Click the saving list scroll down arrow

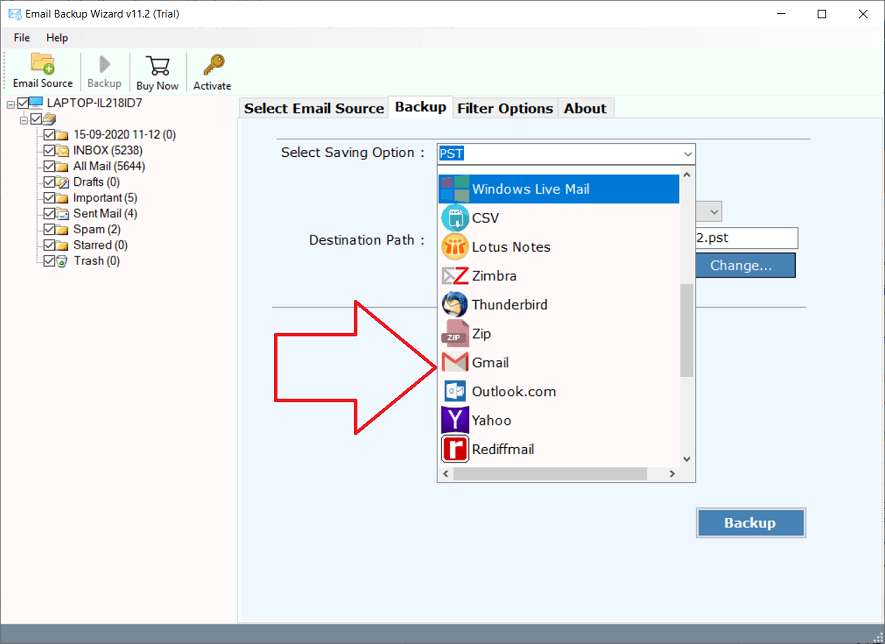click(x=687, y=459)
